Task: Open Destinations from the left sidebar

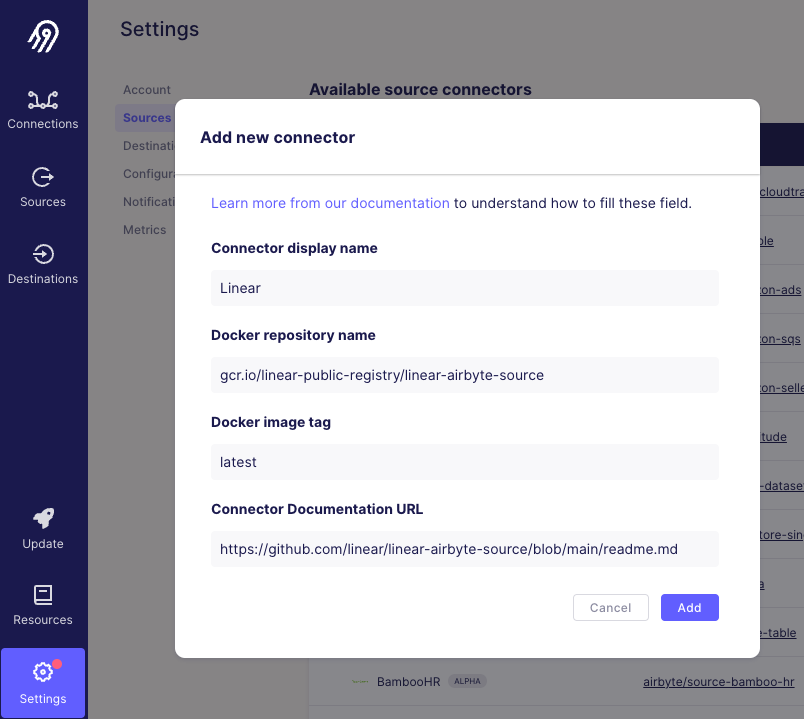Action: (43, 262)
